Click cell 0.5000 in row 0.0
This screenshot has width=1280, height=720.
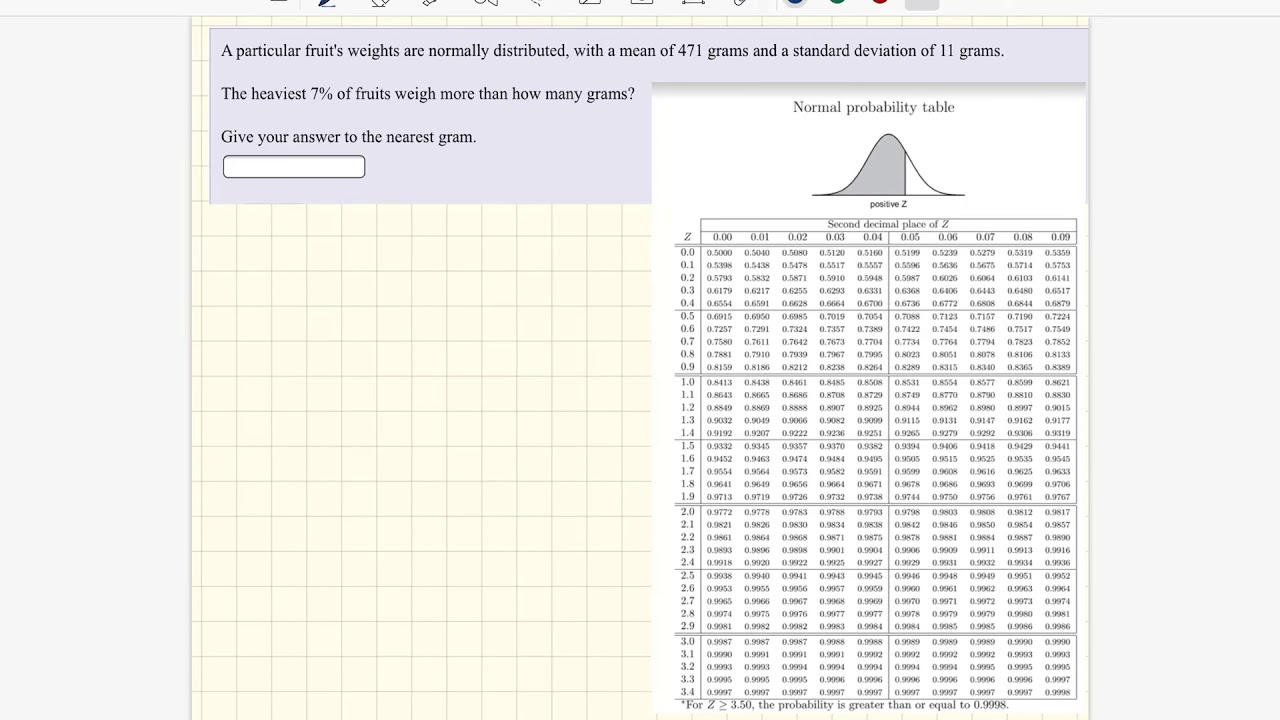tap(720, 253)
